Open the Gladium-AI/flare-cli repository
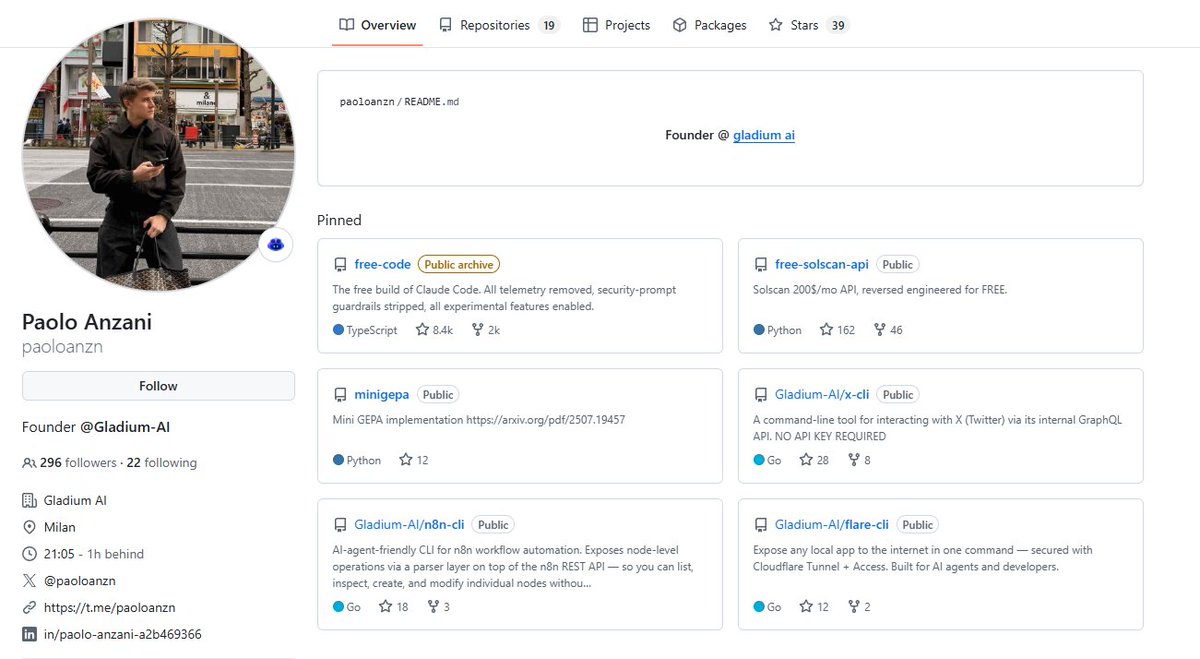This screenshot has width=1200, height=659. (x=832, y=524)
